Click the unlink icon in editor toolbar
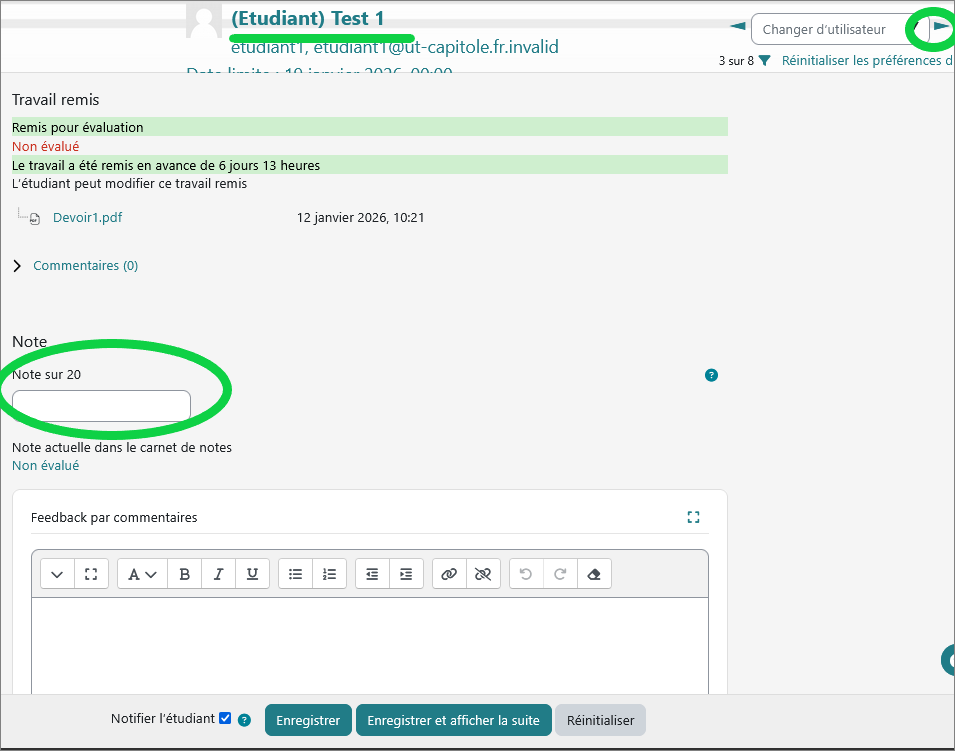The width and height of the screenshot is (955, 751). pyautogui.click(x=483, y=574)
